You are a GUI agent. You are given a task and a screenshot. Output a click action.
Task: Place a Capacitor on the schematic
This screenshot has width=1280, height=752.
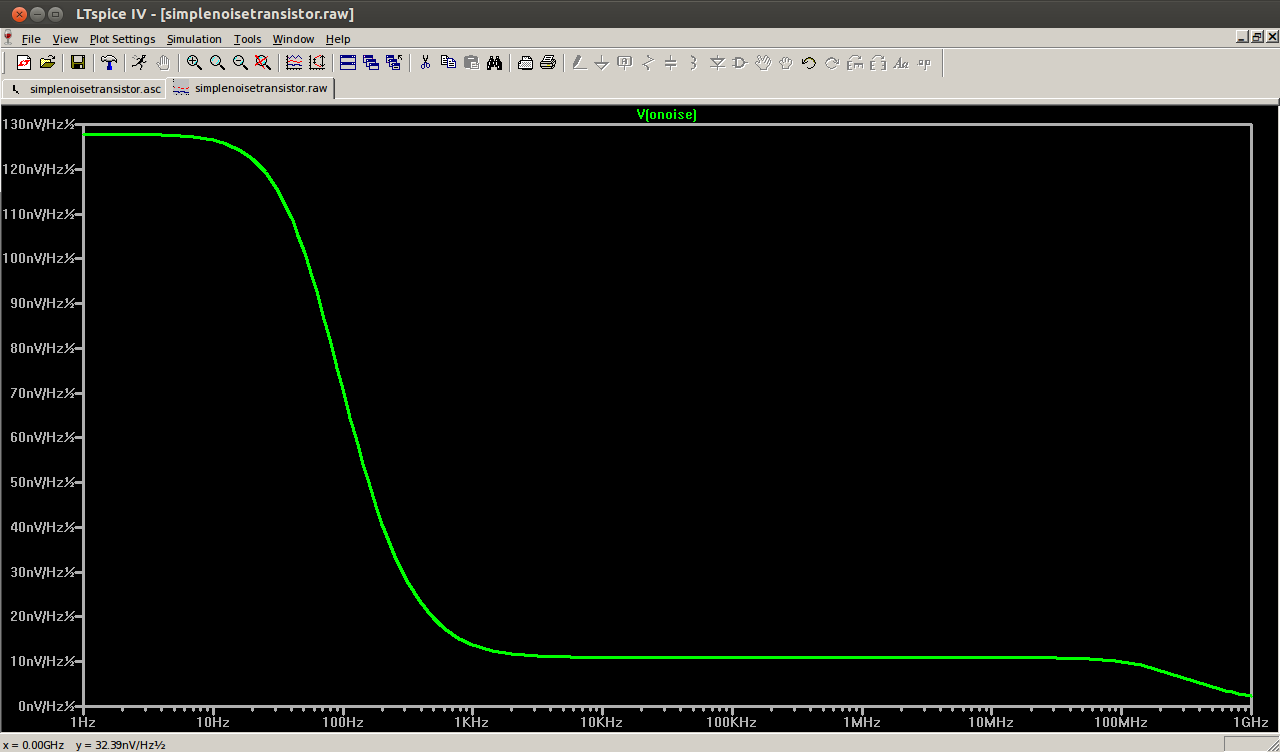coord(670,62)
